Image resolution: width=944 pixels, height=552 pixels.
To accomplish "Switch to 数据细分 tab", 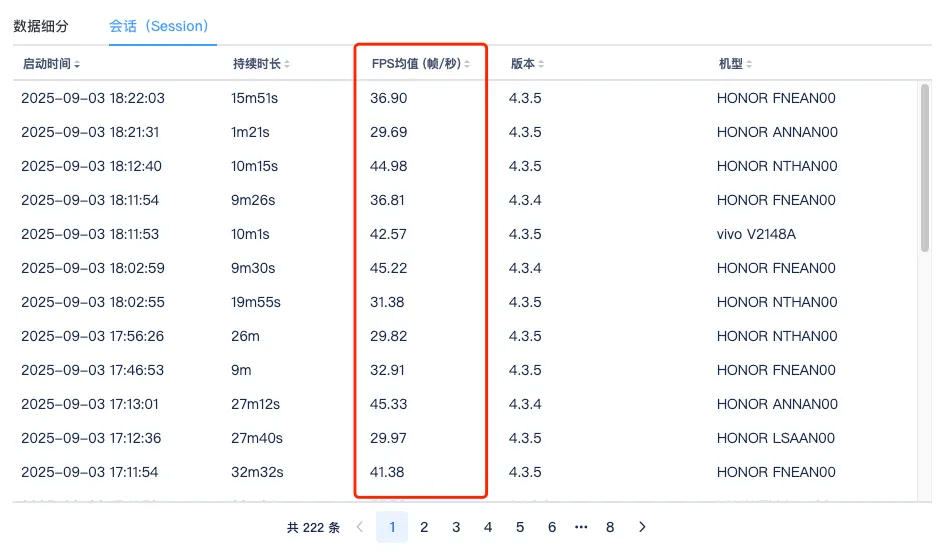I will click(x=41, y=26).
